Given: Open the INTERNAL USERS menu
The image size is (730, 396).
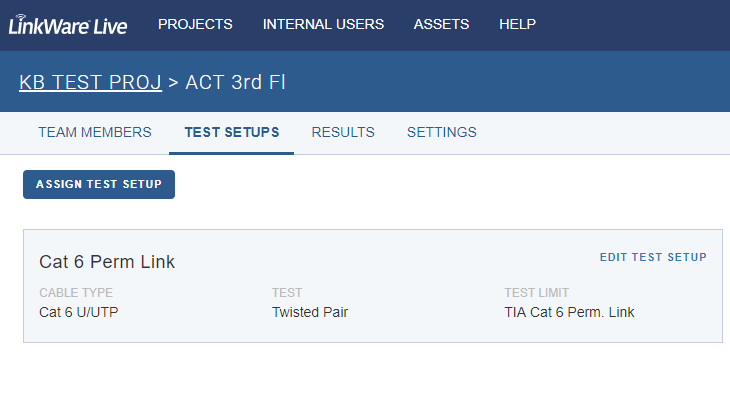Looking at the screenshot, I should [x=323, y=24].
